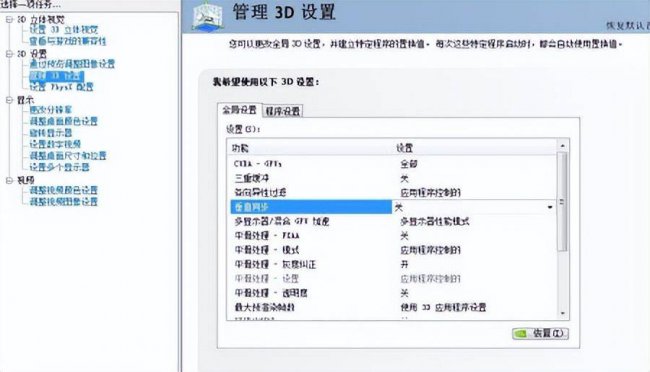Image resolution: width=650 pixels, height=372 pixels.
Task: Open 设置 PhysX 配置 in the task tree
Action: click(x=61, y=87)
